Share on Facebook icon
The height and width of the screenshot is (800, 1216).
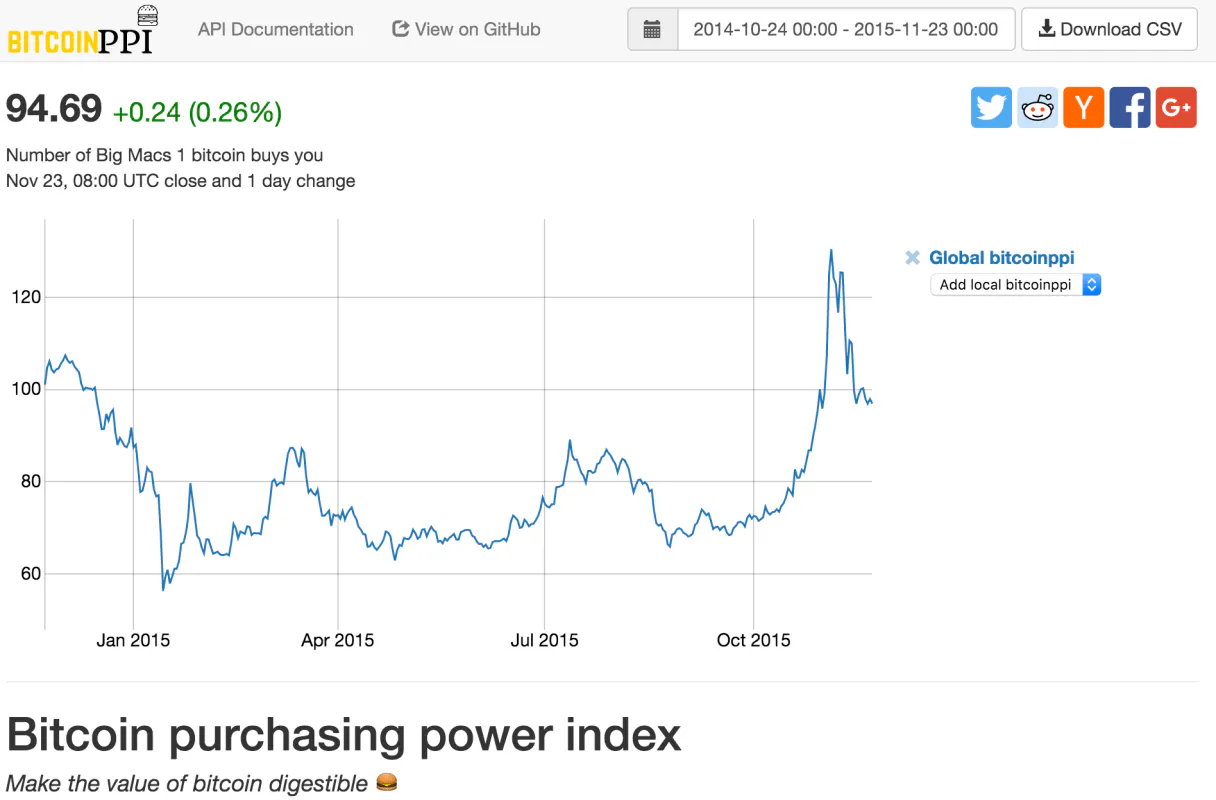(x=1129, y=108)
